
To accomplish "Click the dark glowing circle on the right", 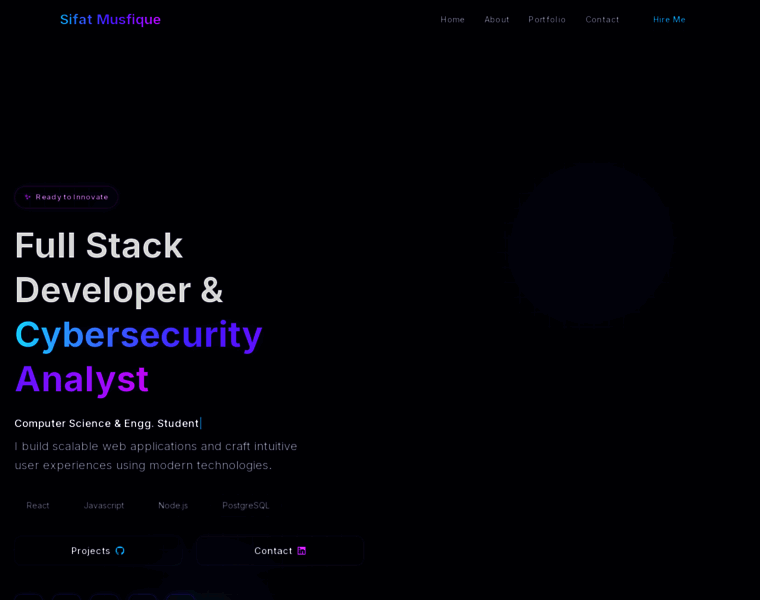I will pos(590,245).
